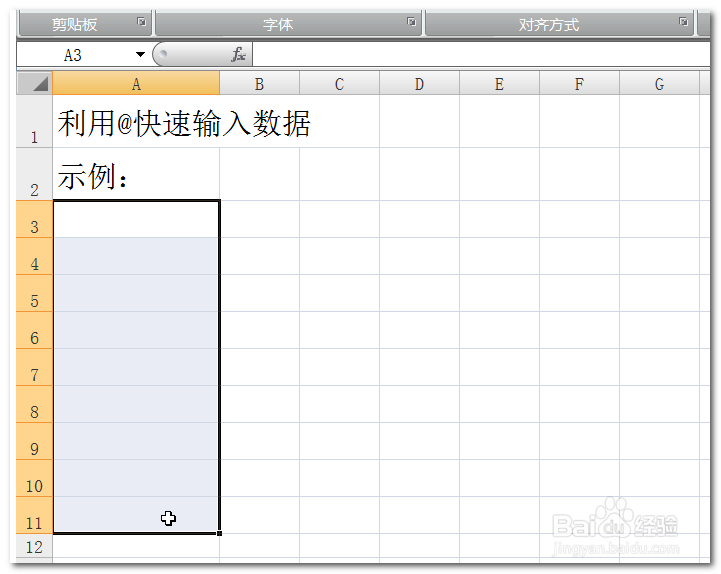Select row 10 header
This screenshot has width=721, height=574.
34,478
